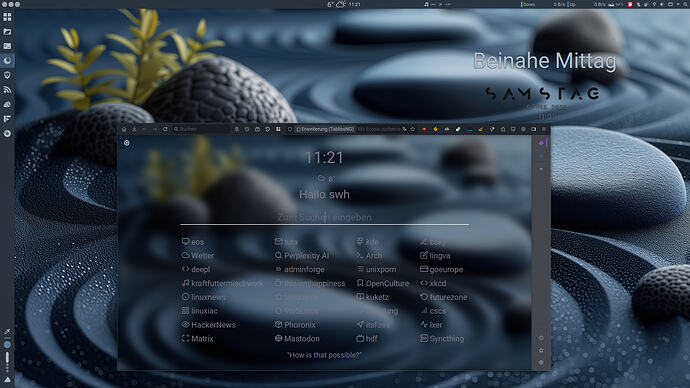Open the tuta mail shortcut link
690x388 pixels.
coord(286,242)
